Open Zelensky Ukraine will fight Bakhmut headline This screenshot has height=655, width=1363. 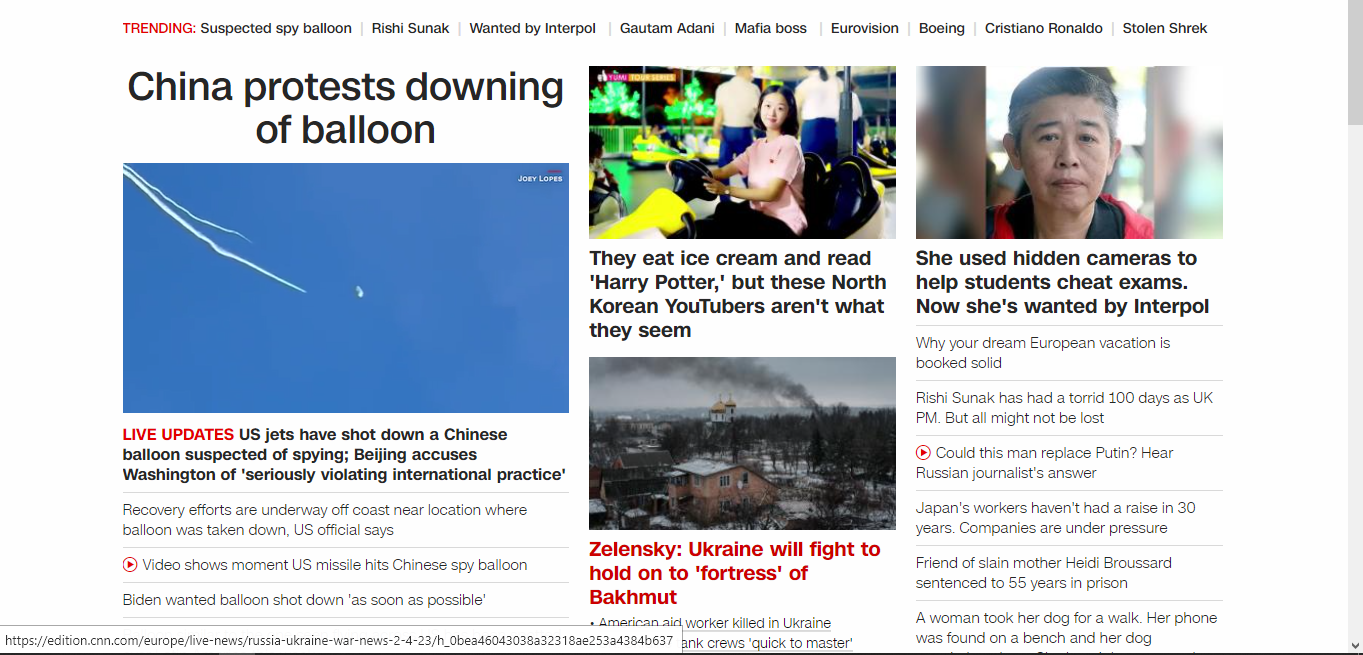(735, 573)
